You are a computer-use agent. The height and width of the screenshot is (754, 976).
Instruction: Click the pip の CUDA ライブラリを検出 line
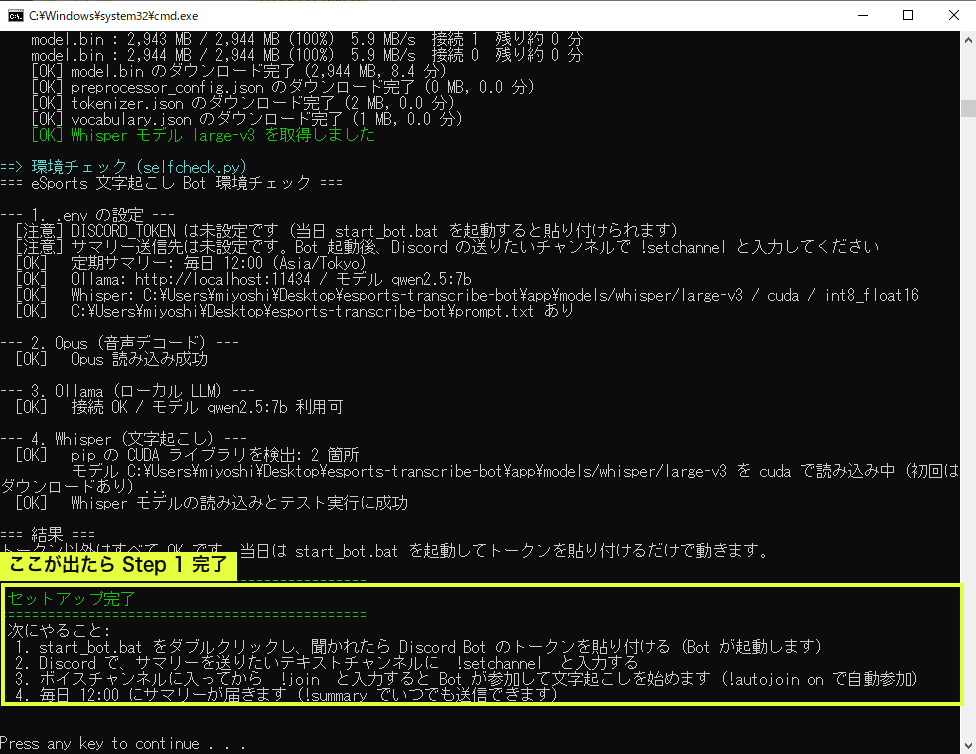[x=187, y=455]
